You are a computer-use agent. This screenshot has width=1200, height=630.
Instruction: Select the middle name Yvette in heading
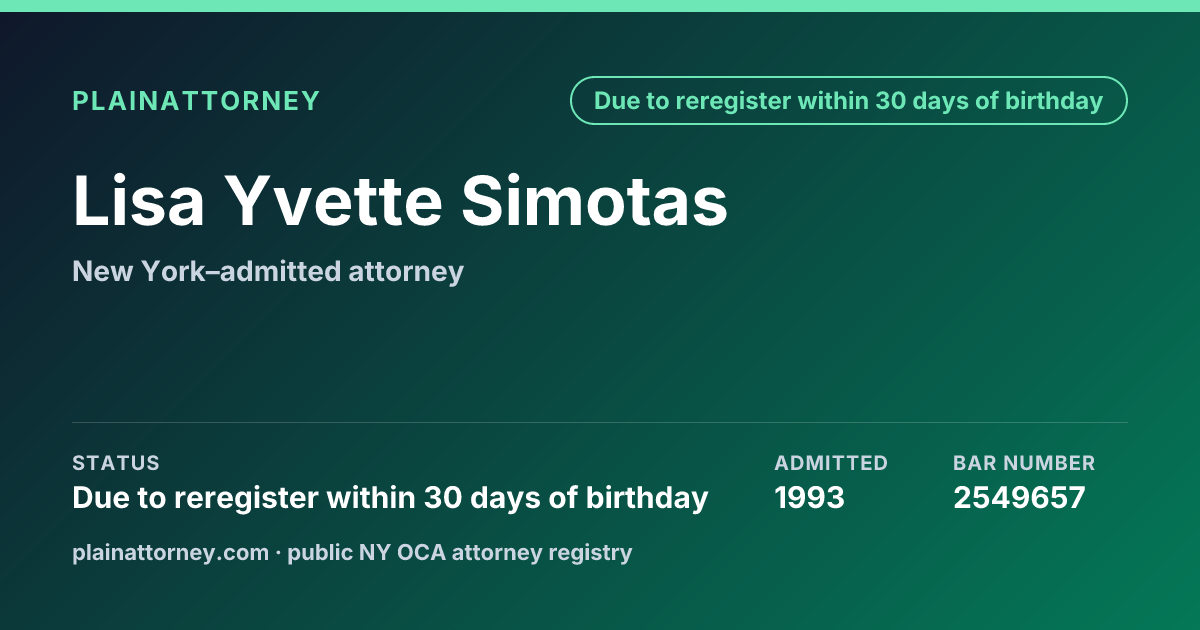pos(332,201)
